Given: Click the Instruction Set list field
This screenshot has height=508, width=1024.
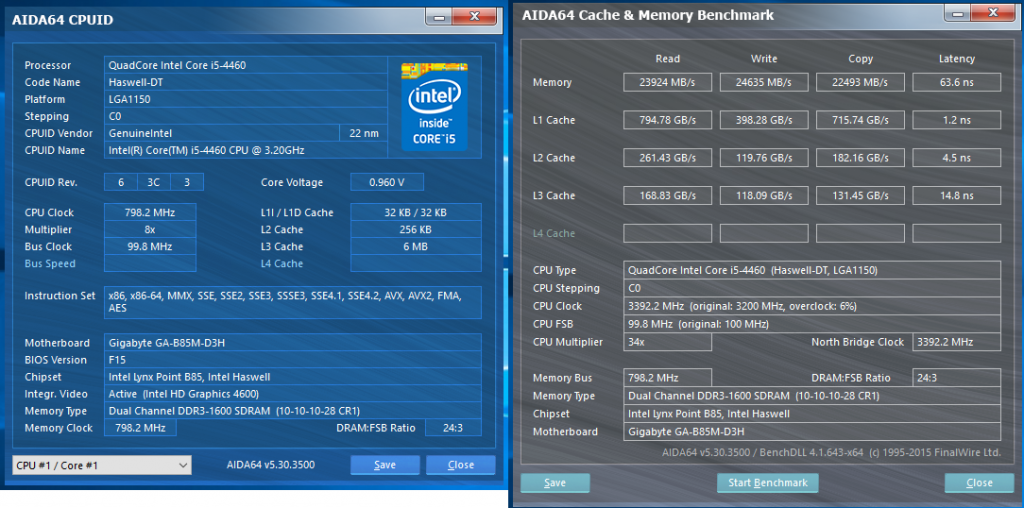Looking at the screenshot, I should (293, 302).
